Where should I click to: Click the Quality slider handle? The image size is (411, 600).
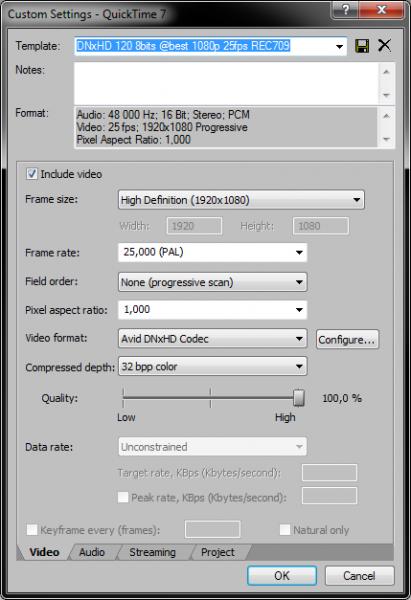tap(299, 398)
